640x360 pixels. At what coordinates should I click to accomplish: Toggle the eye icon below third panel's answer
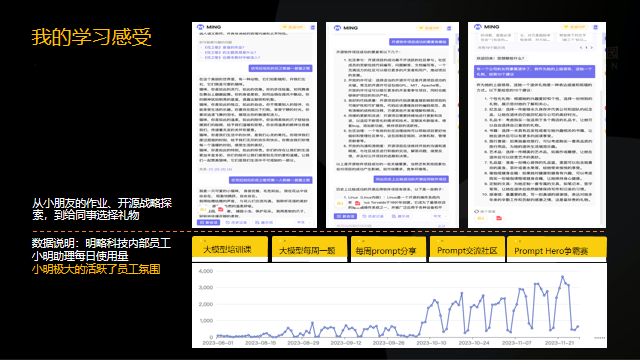point(476,211)
